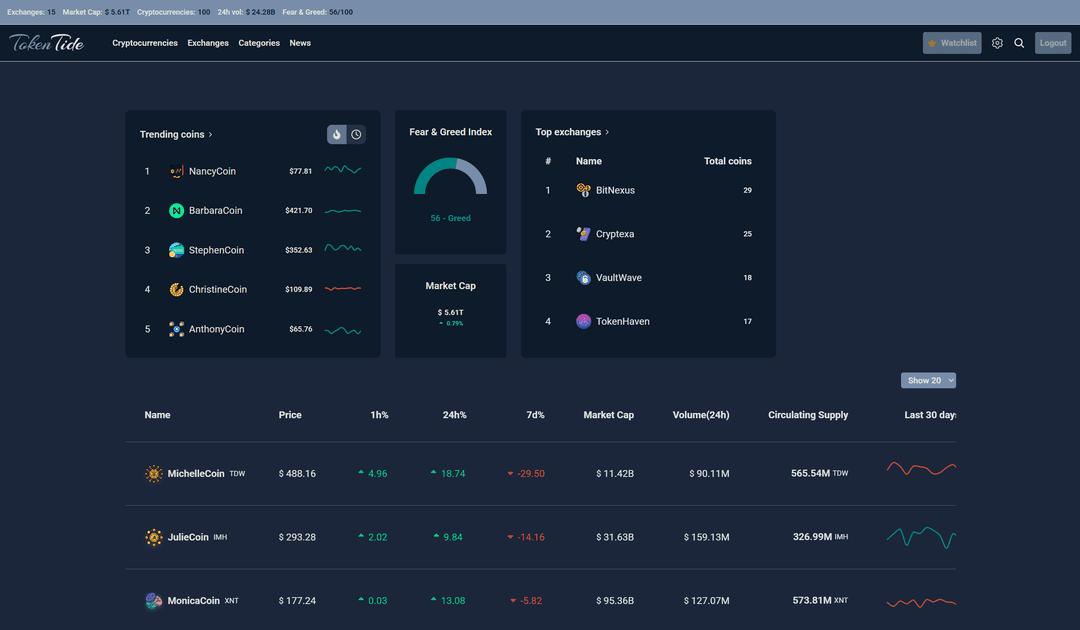
Task: Open the Cryptocurrencies menu
Action: 145,43
